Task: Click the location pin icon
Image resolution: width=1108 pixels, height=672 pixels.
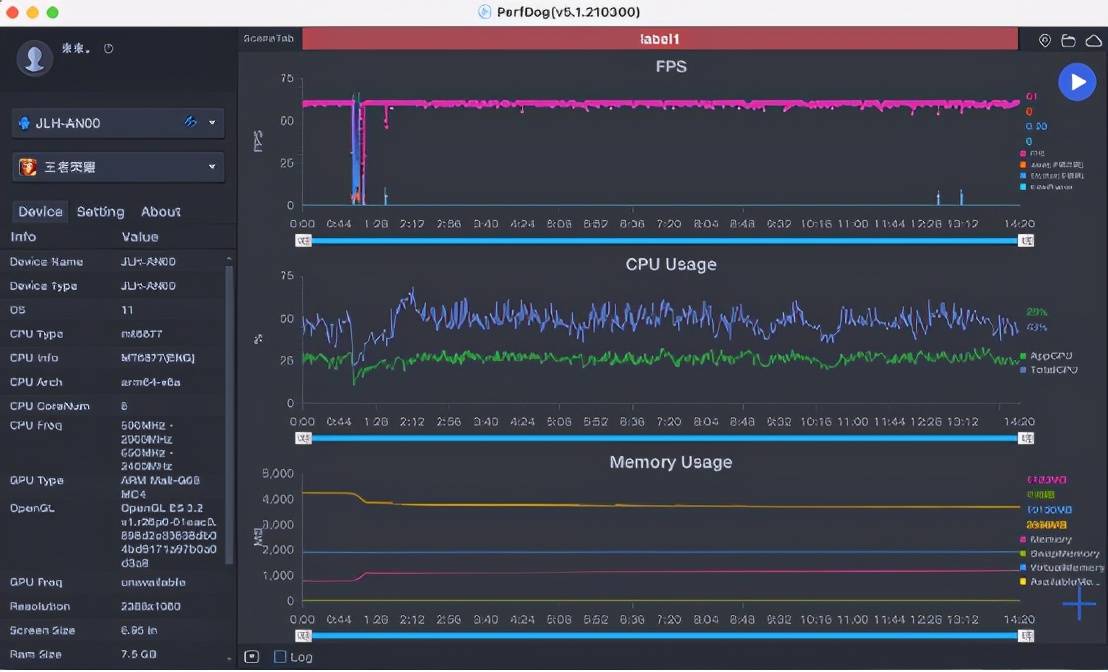Action: pyautogui.click(x=1045, y=40)
